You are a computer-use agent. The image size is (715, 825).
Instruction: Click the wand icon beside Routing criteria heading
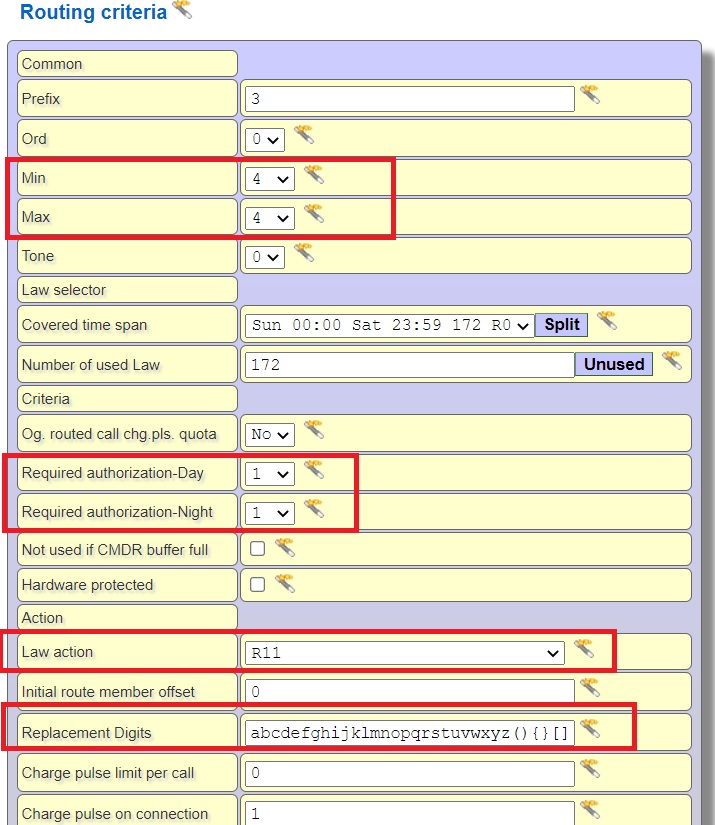pos(181,10)
